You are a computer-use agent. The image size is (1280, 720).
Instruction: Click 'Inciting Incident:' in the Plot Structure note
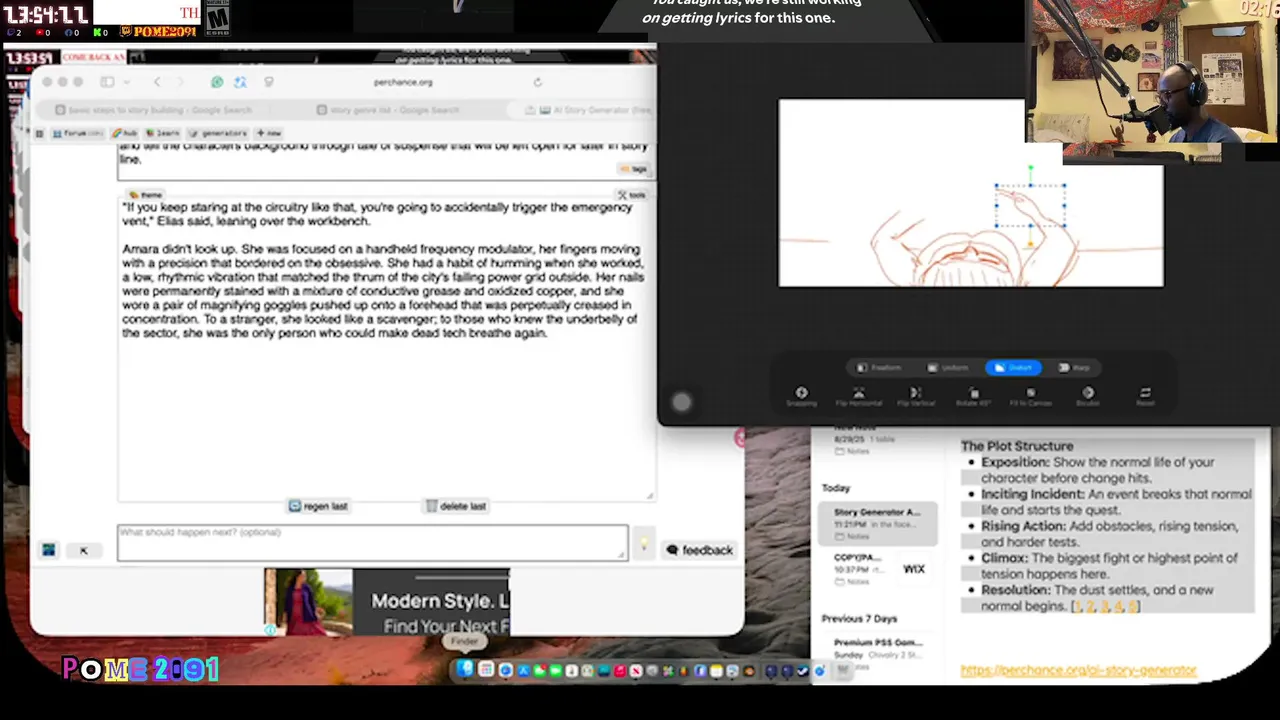point(1033,495)
